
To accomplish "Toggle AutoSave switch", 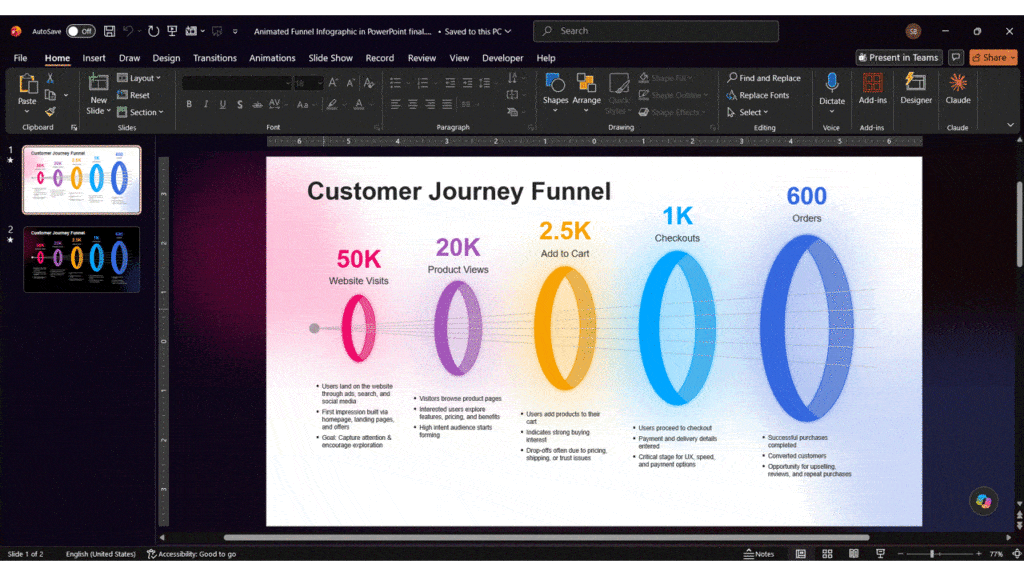I will click(x=80, y=31).
